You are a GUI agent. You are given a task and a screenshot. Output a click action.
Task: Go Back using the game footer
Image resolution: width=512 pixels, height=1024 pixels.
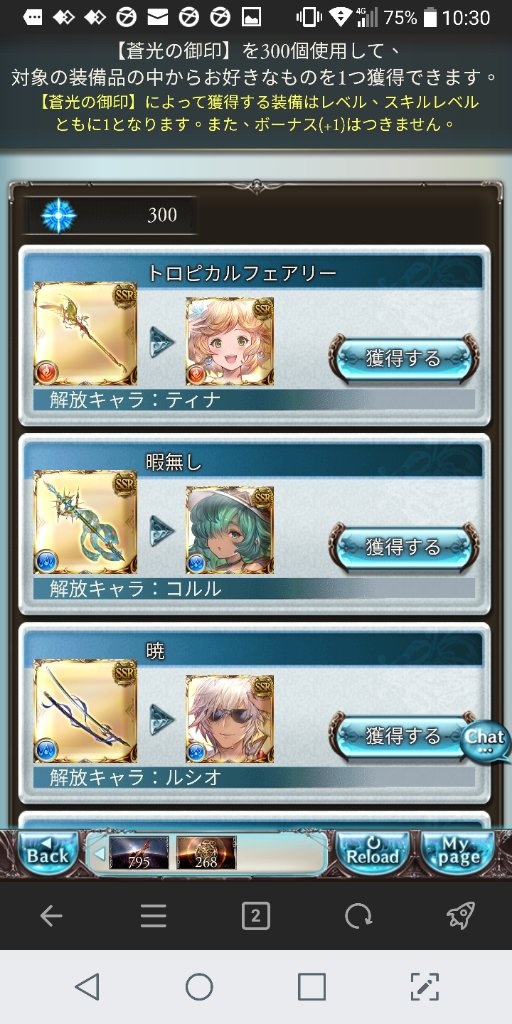pyautogui.click(x=47, y=854)
